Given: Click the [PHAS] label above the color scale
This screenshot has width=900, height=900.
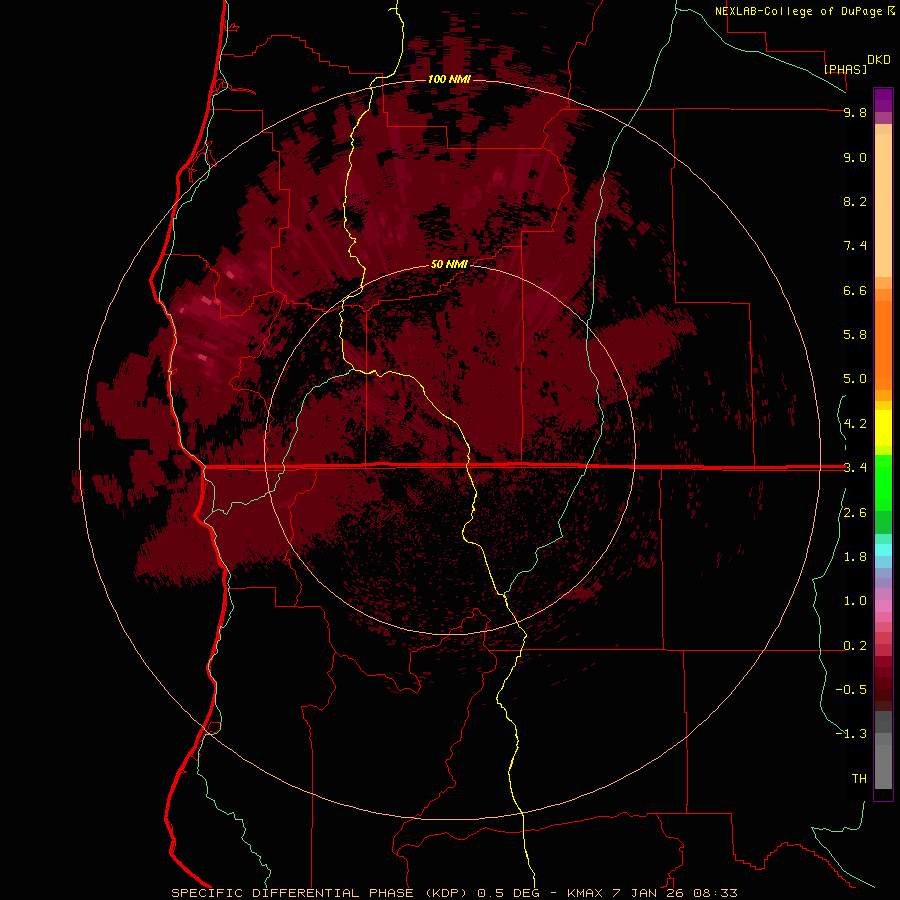Looking at the screenshot, I should pos(845,69).
